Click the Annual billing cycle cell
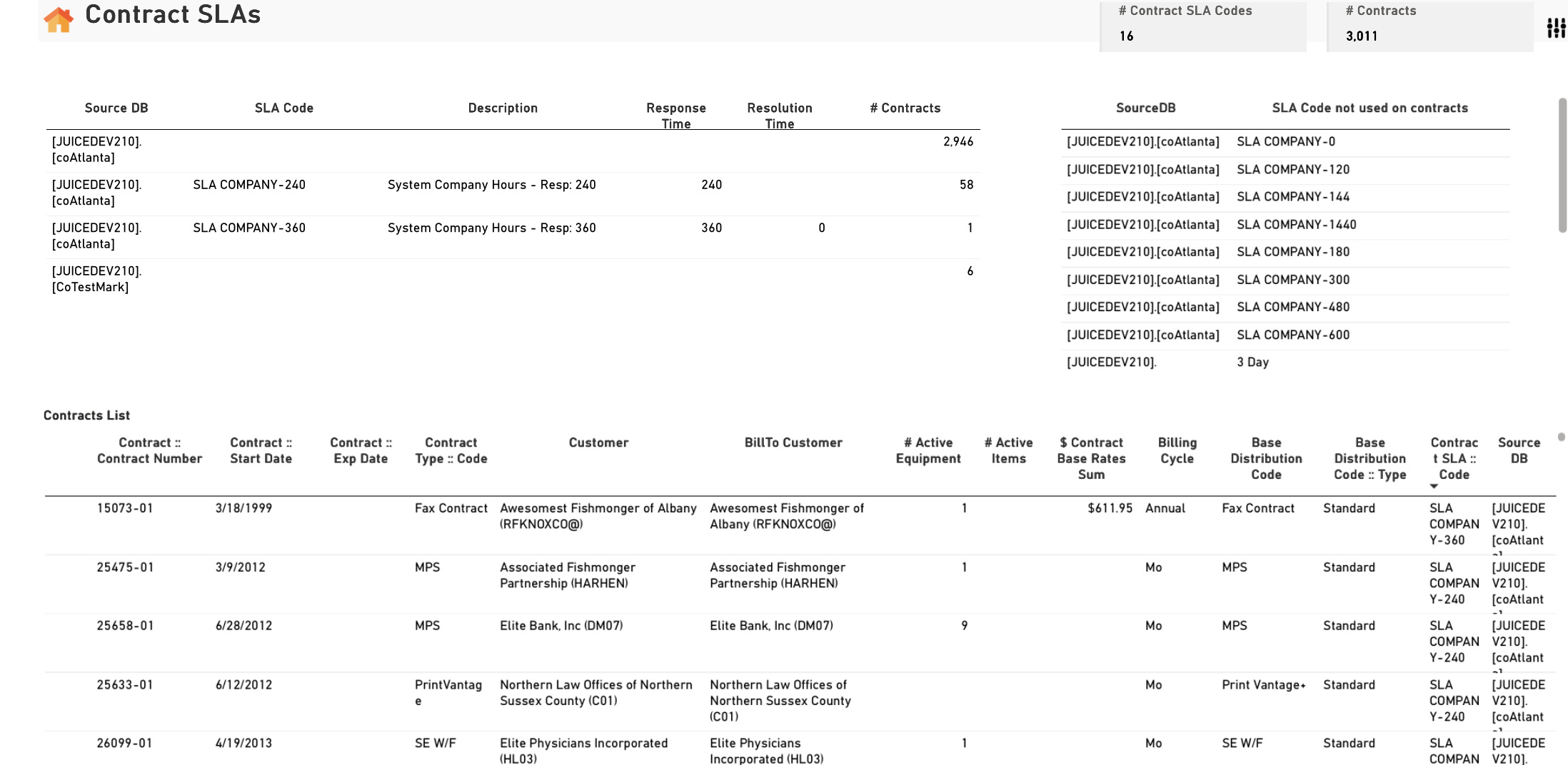The image size is (1568, 765). (1165, 508)
